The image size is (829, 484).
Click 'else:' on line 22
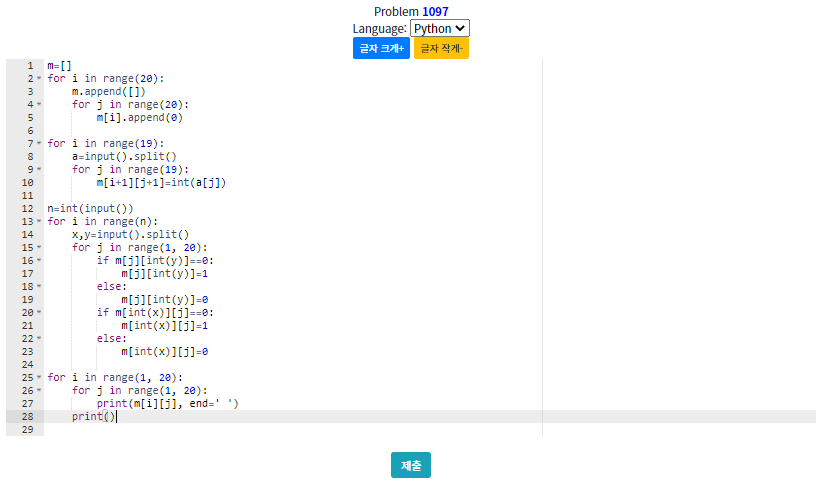coord(112,339)
